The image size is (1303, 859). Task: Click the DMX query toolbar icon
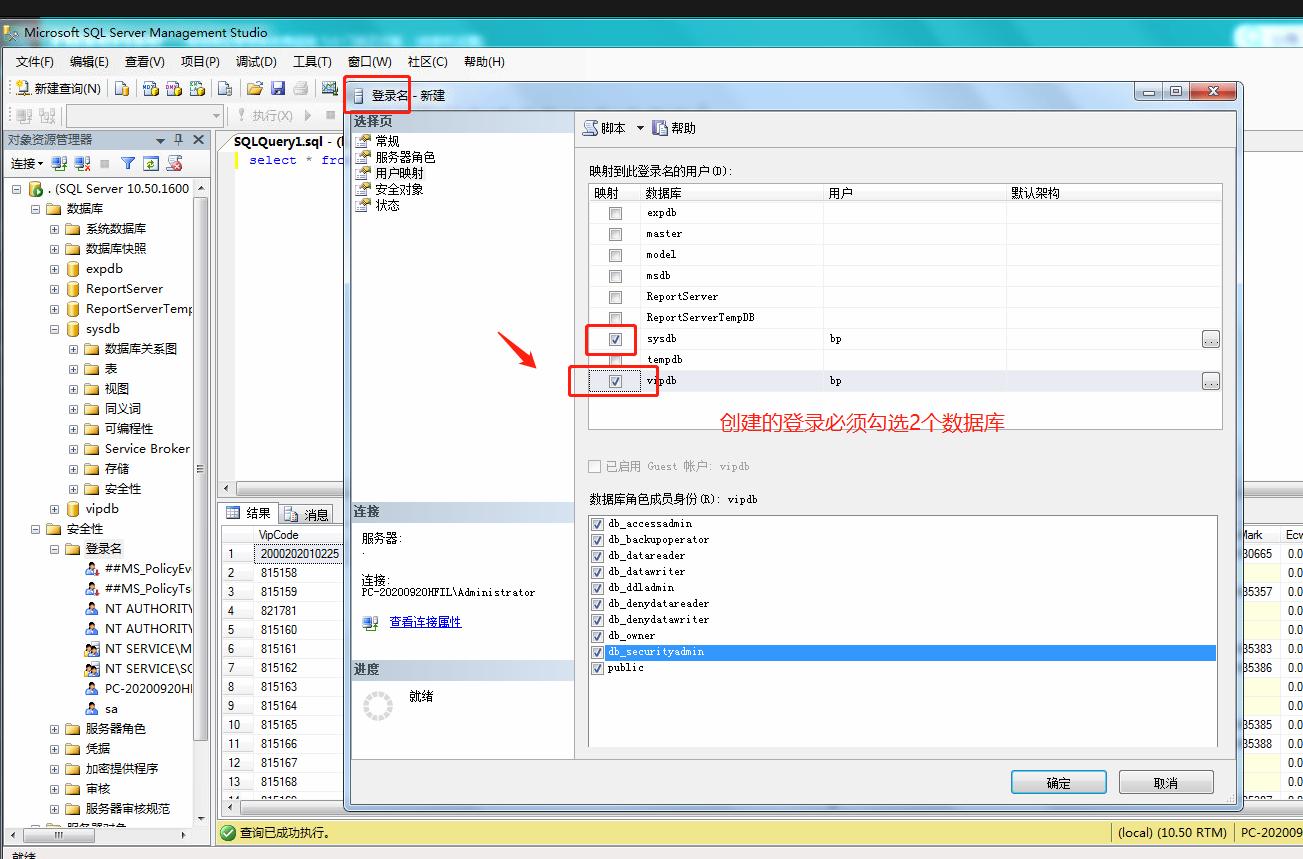coord(174,88)
